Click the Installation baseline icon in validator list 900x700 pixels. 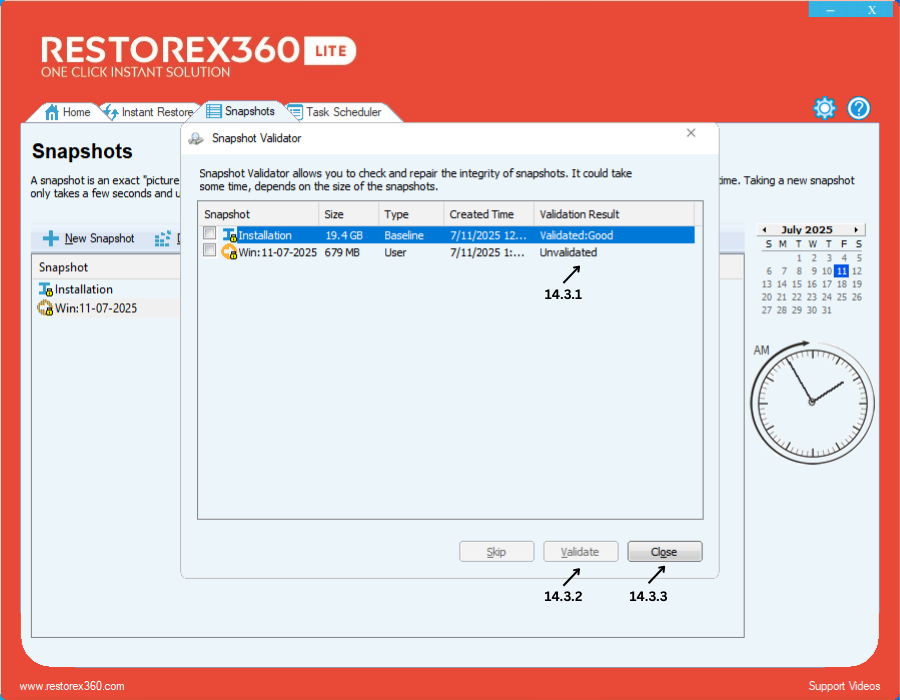point(229,235)
